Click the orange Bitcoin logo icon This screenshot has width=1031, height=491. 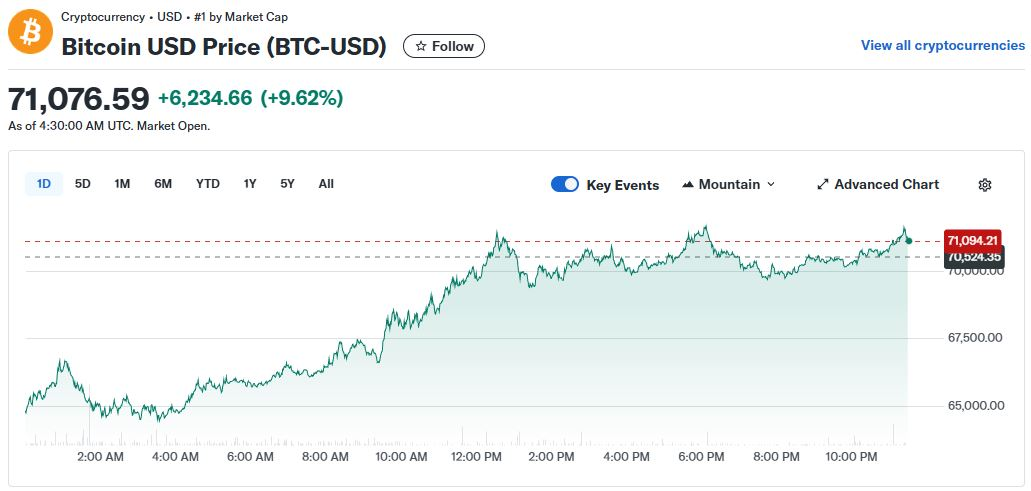pos(30,33)
